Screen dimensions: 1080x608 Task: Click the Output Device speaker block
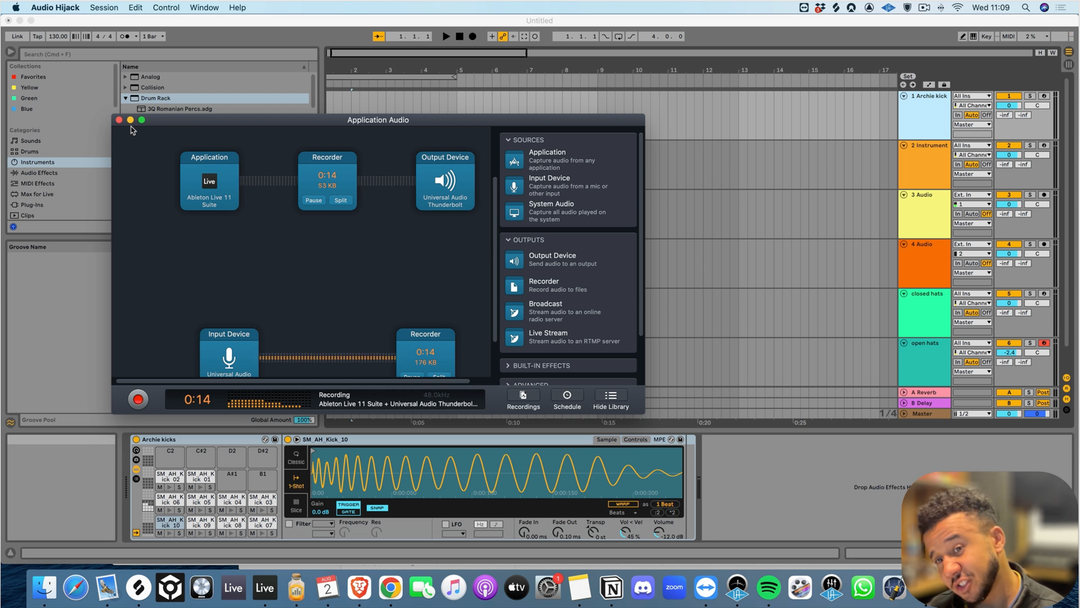445,182
